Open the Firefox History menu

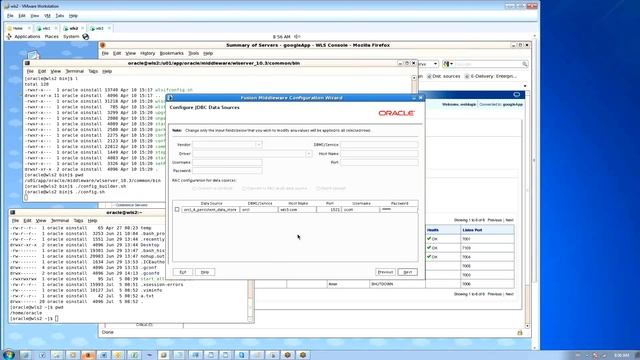click(x=148, y=53)
